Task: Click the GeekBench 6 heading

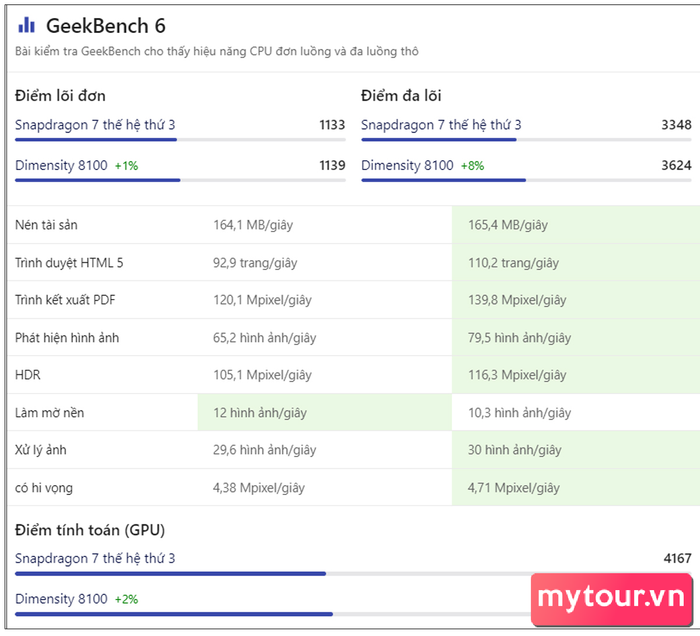Action: [106, 26]
